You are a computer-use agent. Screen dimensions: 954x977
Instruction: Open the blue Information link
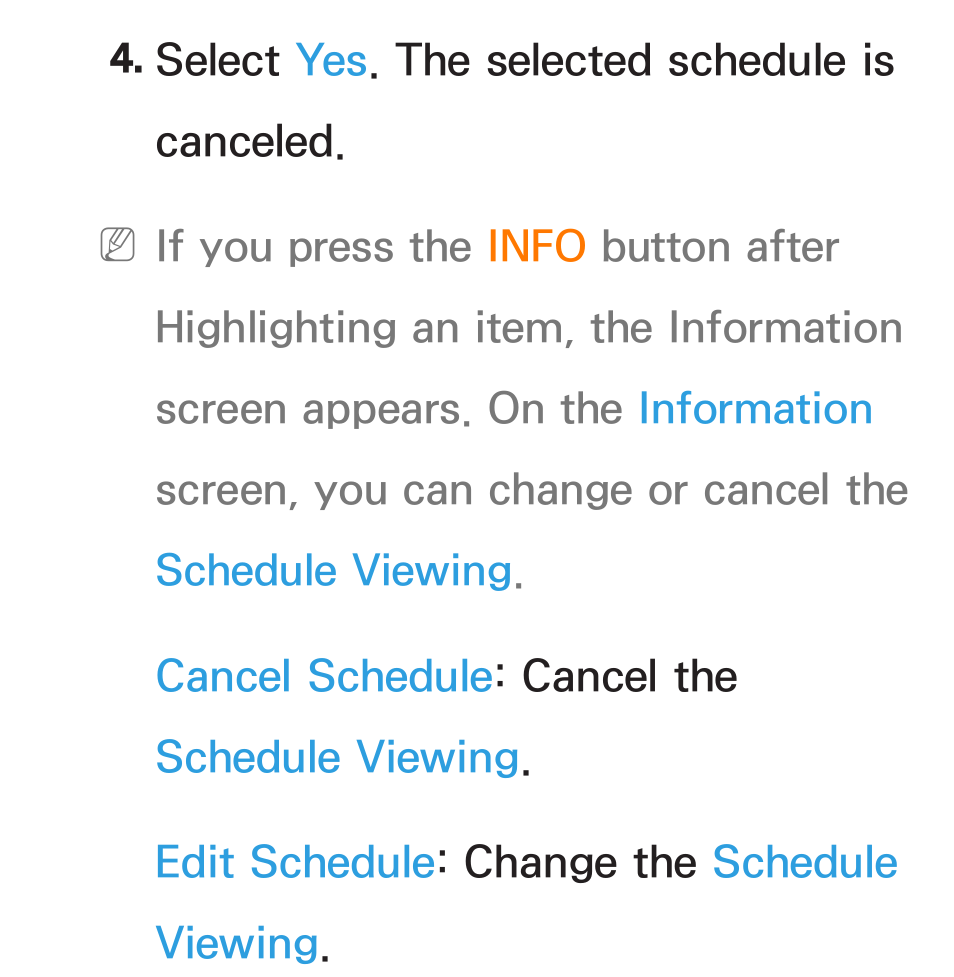coord(755,409)
